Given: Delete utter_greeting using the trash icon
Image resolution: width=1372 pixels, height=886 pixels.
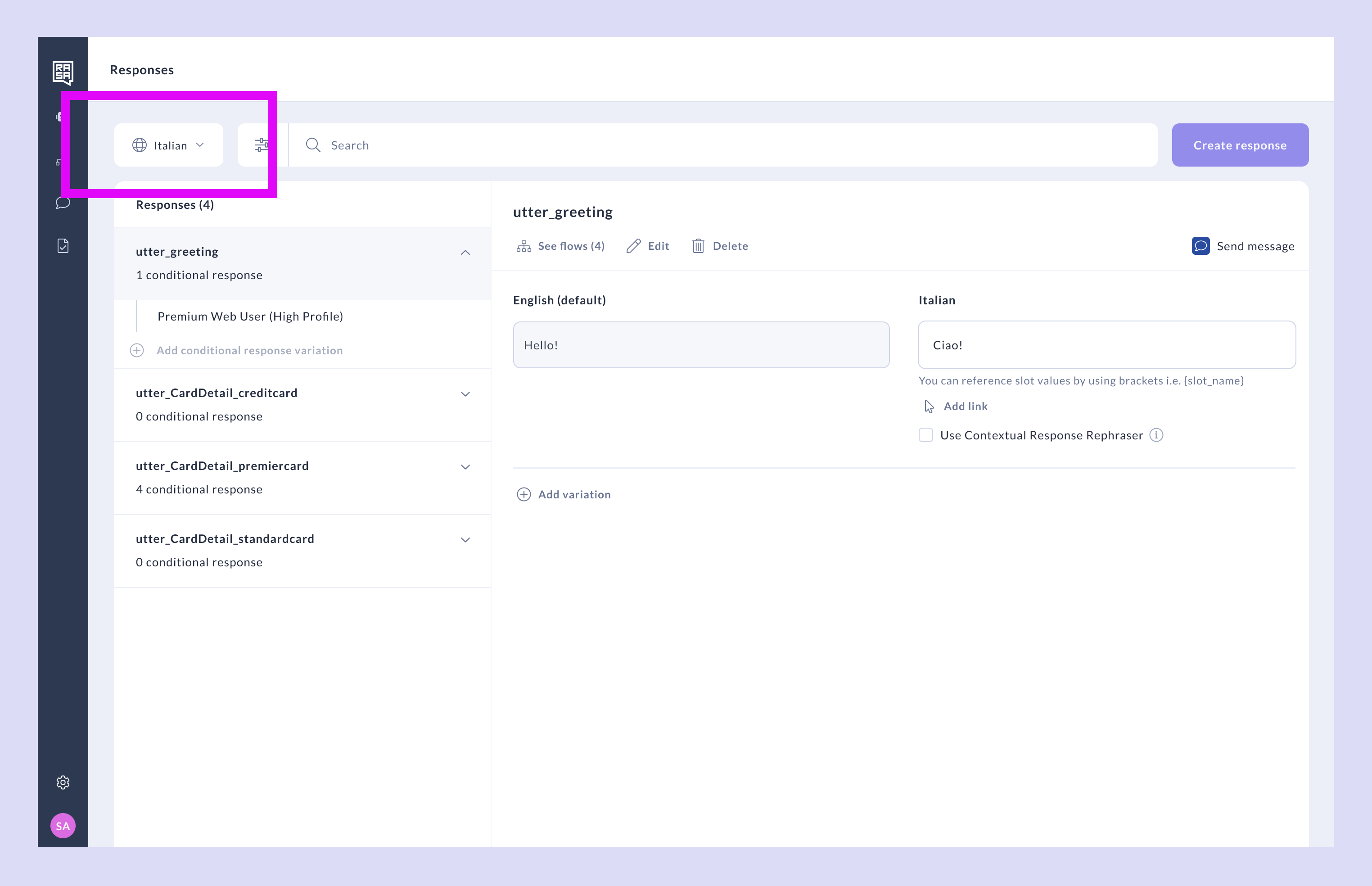Looking at the screenshot, I should coord(720,246).
